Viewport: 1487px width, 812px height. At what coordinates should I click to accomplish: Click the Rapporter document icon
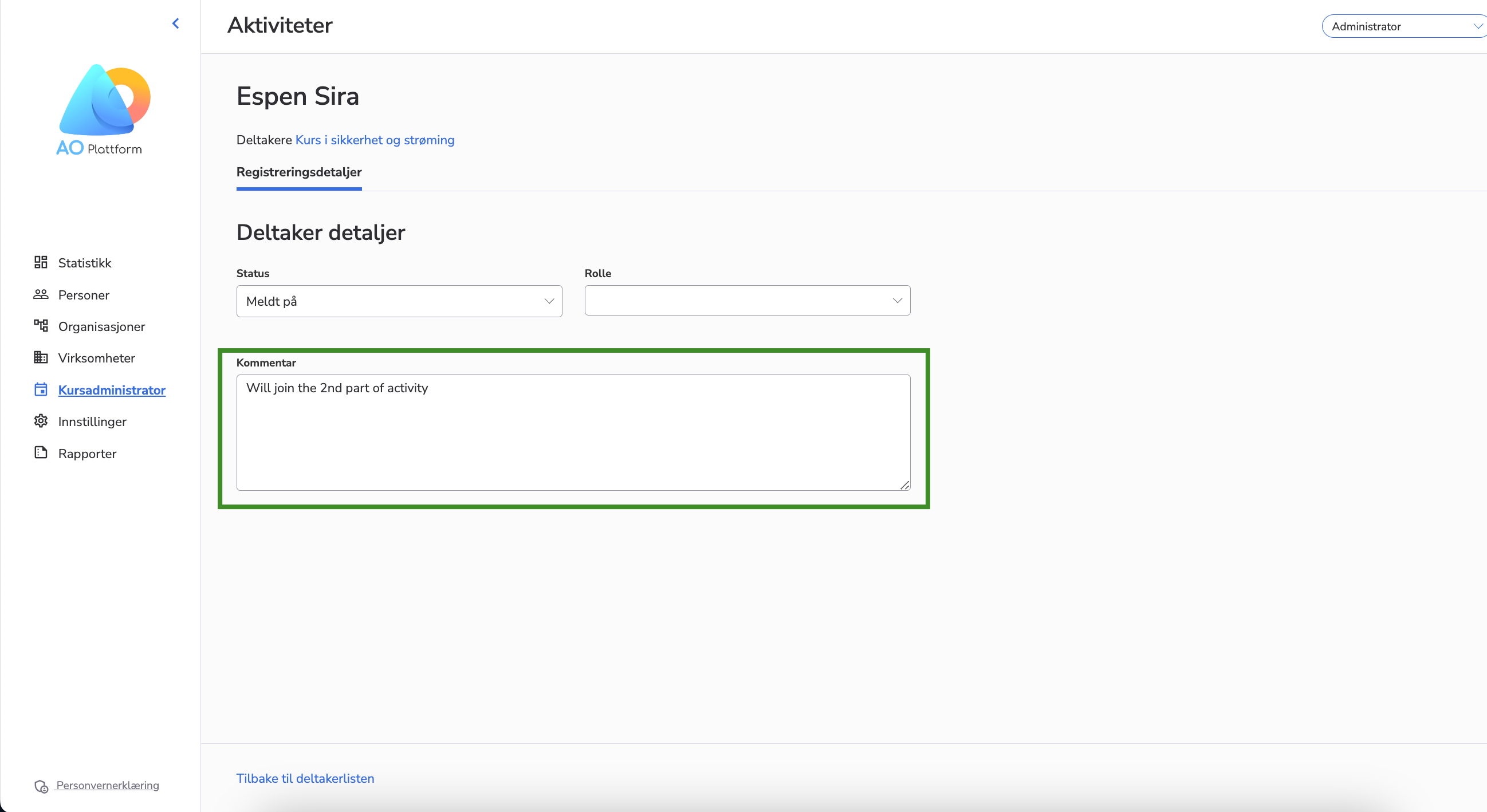coord(41,453)
